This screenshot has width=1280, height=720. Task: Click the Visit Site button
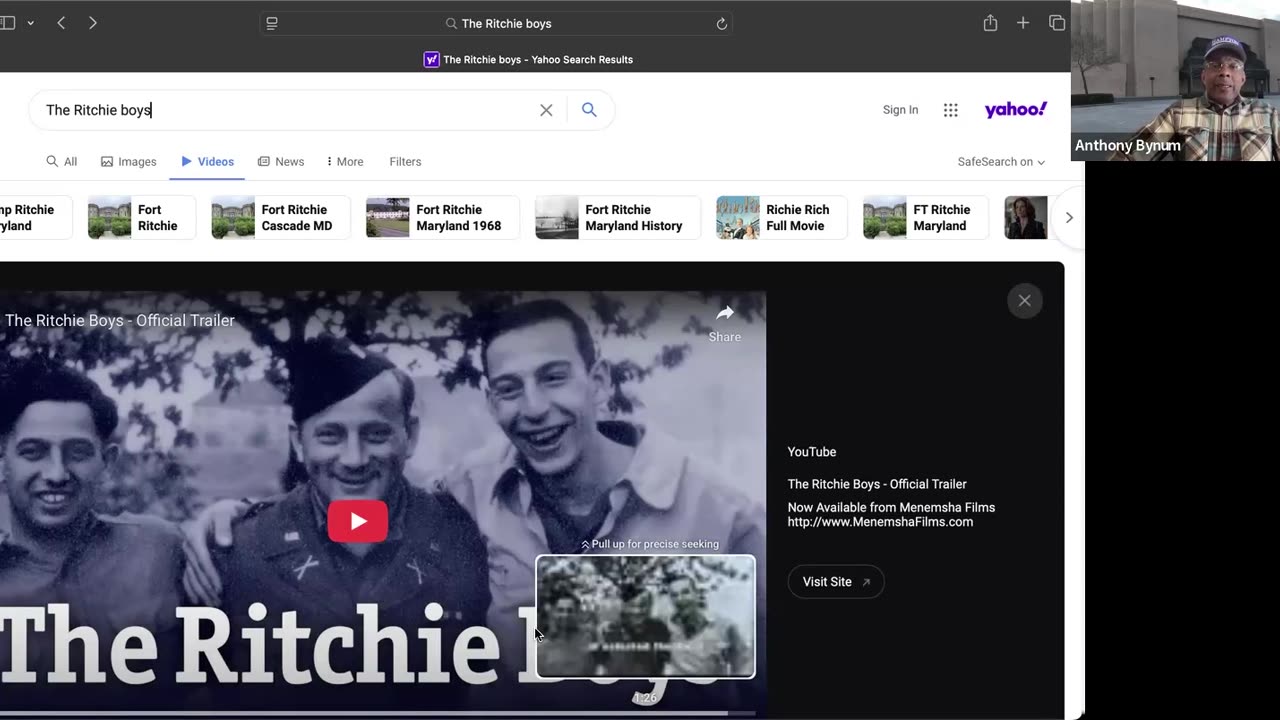click(x=835, y=582)
